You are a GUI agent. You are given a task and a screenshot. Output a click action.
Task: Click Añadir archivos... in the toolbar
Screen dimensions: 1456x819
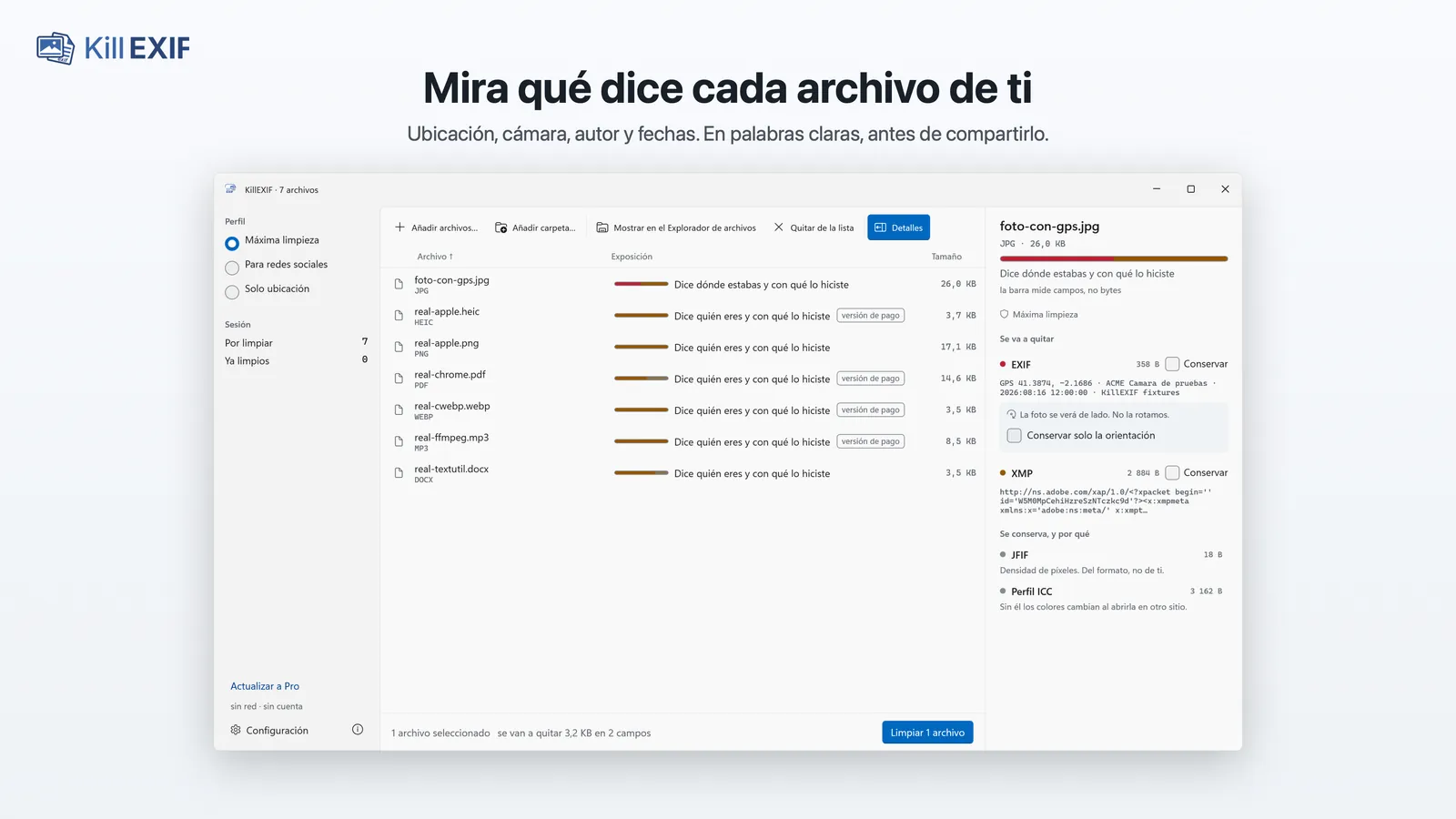coord(436,227)
